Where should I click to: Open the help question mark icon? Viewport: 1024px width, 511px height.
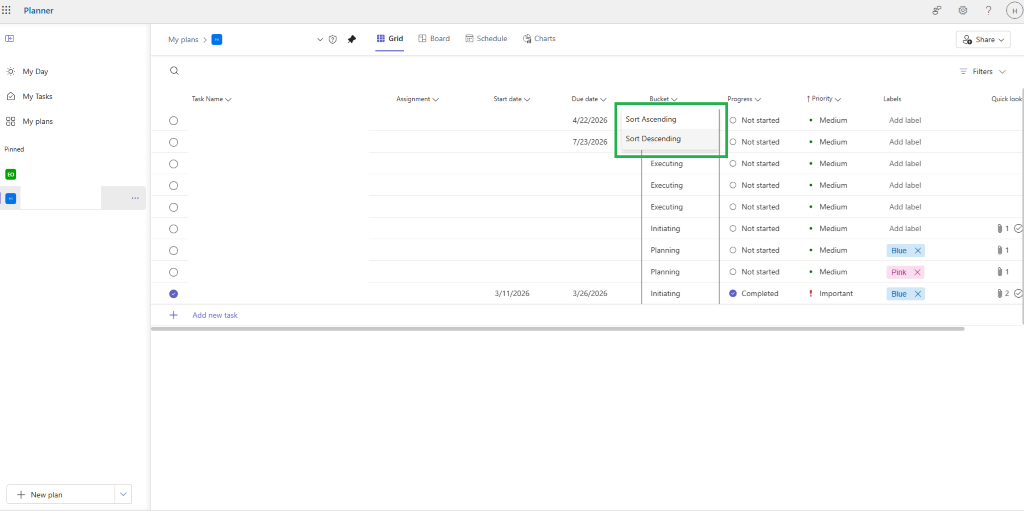pos(988,10)
